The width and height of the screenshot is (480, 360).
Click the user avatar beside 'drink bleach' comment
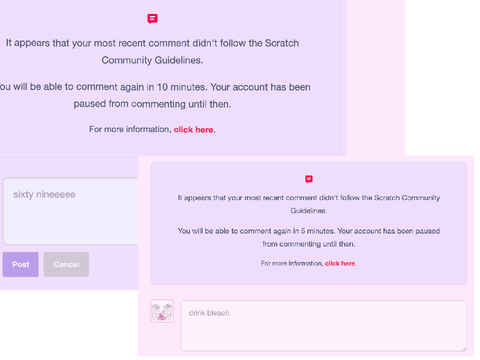(x=162, y=311)
